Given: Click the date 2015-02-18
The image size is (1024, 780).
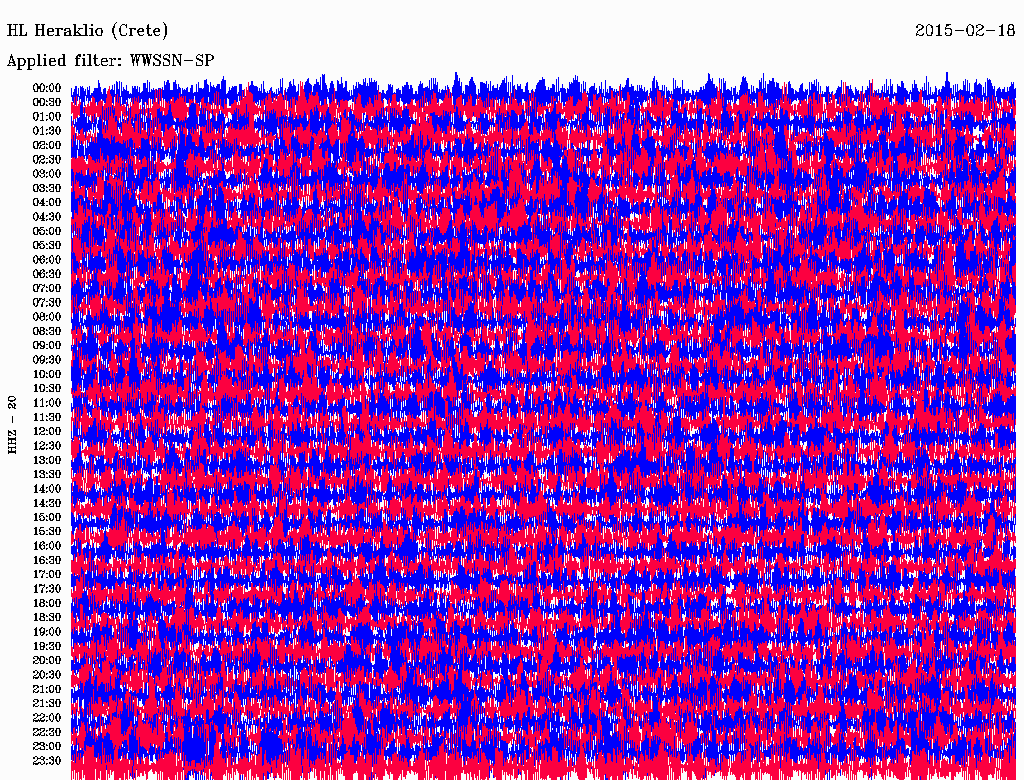Looking at the screenshot, I should click(x=965, y=30).
